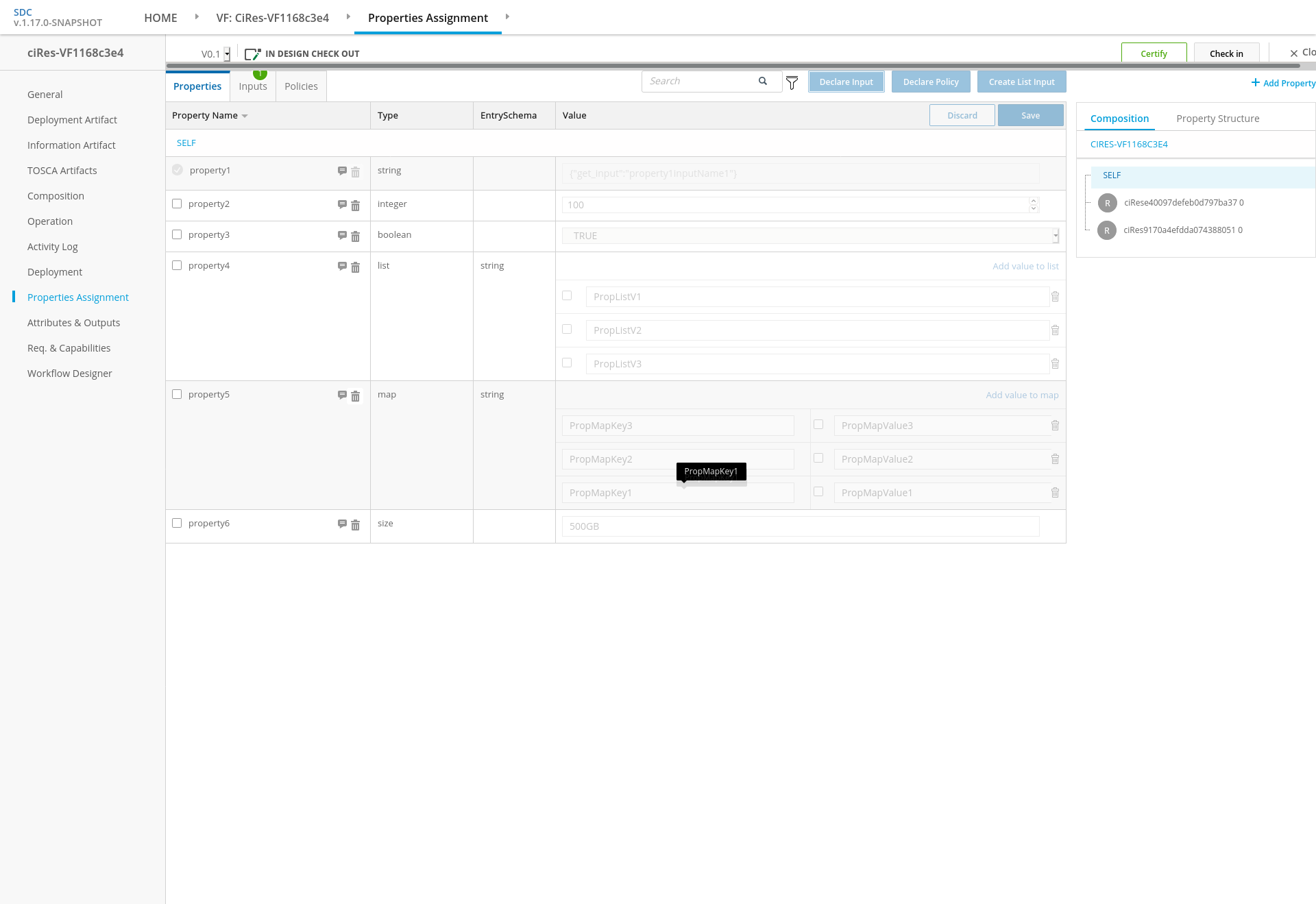
Task: Open the property6 comment icon
Action: (342, 524)
